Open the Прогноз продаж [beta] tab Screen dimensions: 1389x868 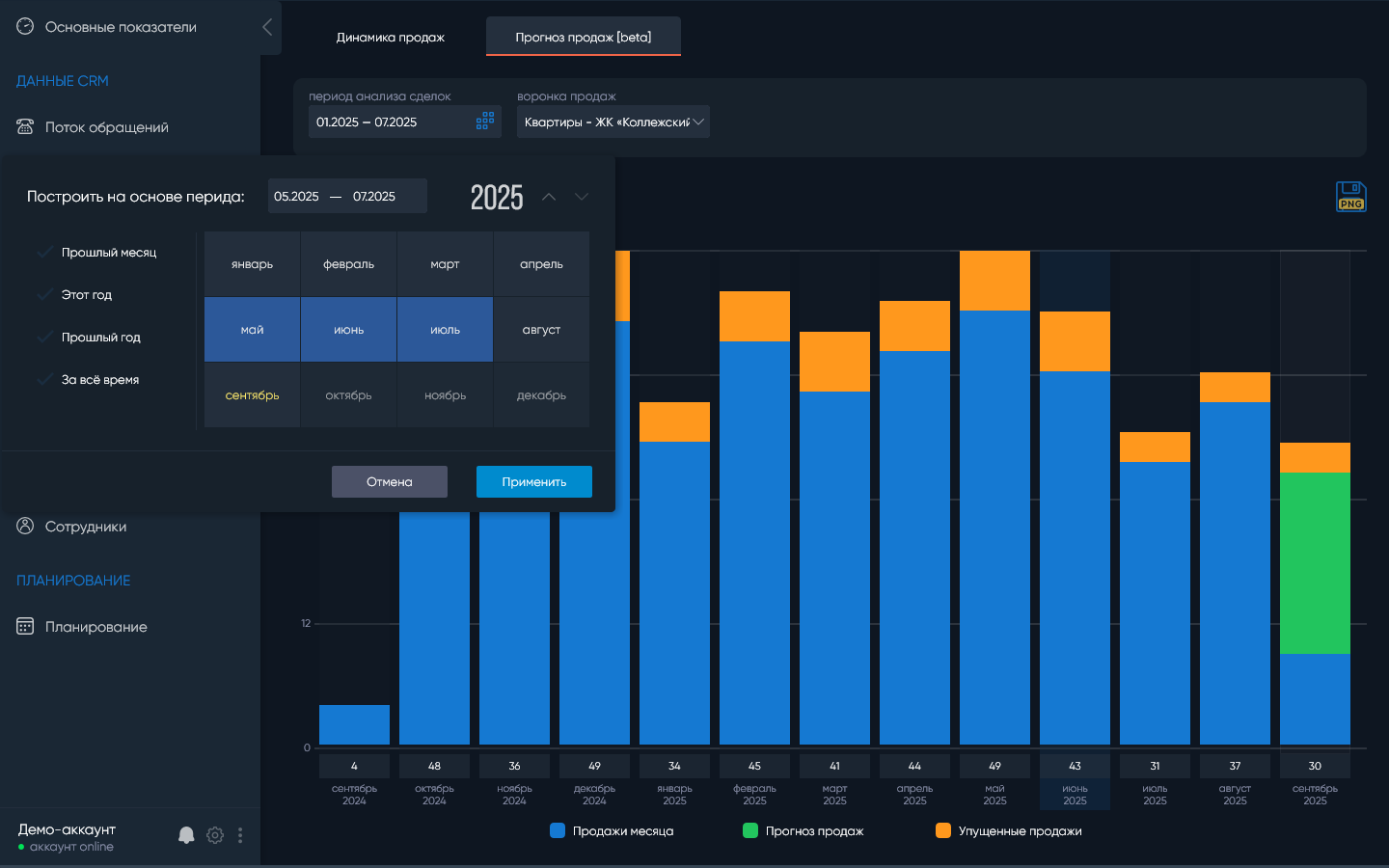584,37
